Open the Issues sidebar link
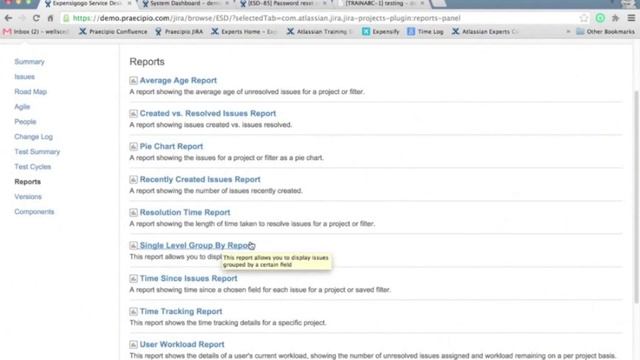 (x=24, y=77)
